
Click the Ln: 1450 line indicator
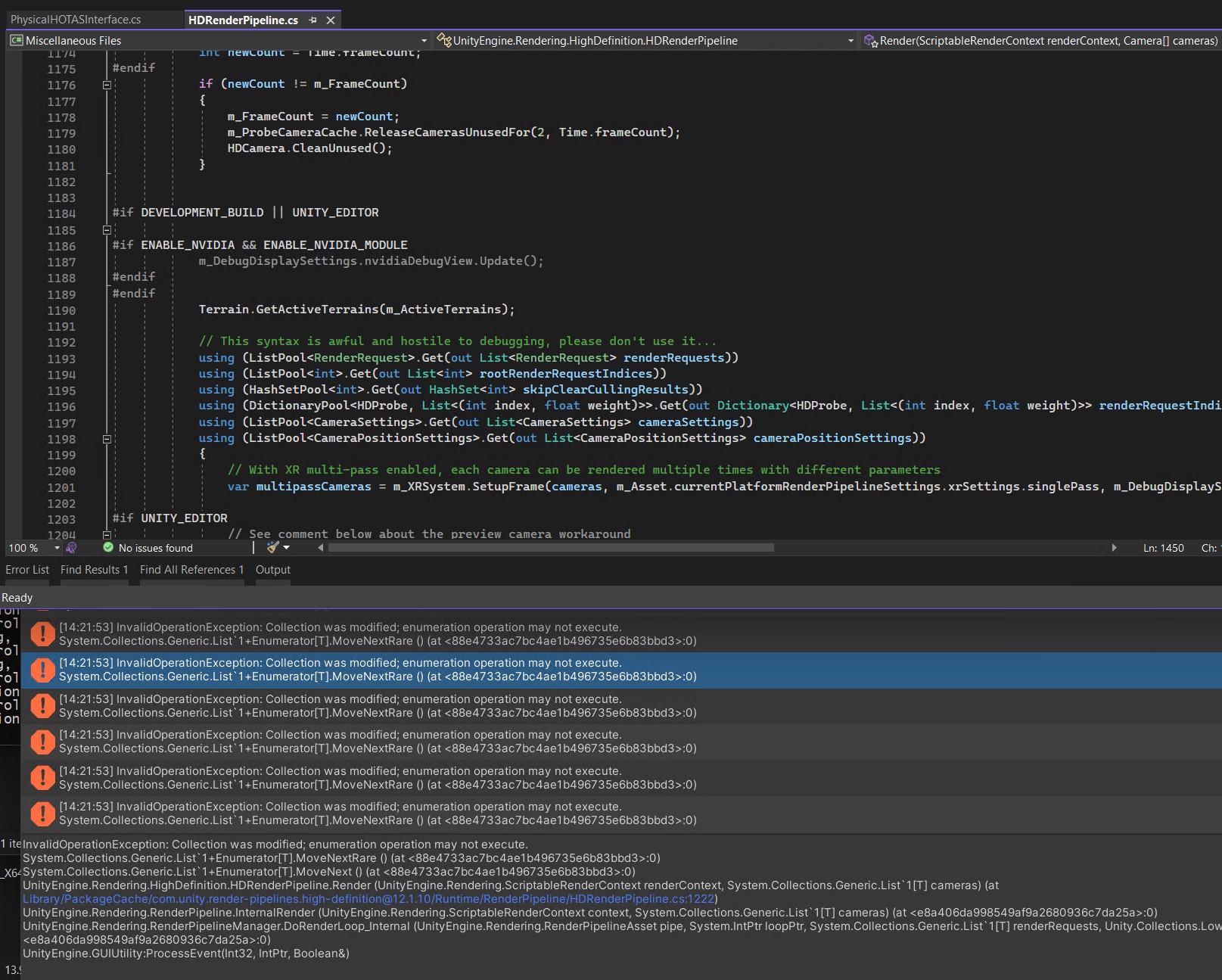click(x=1163, y=547)
